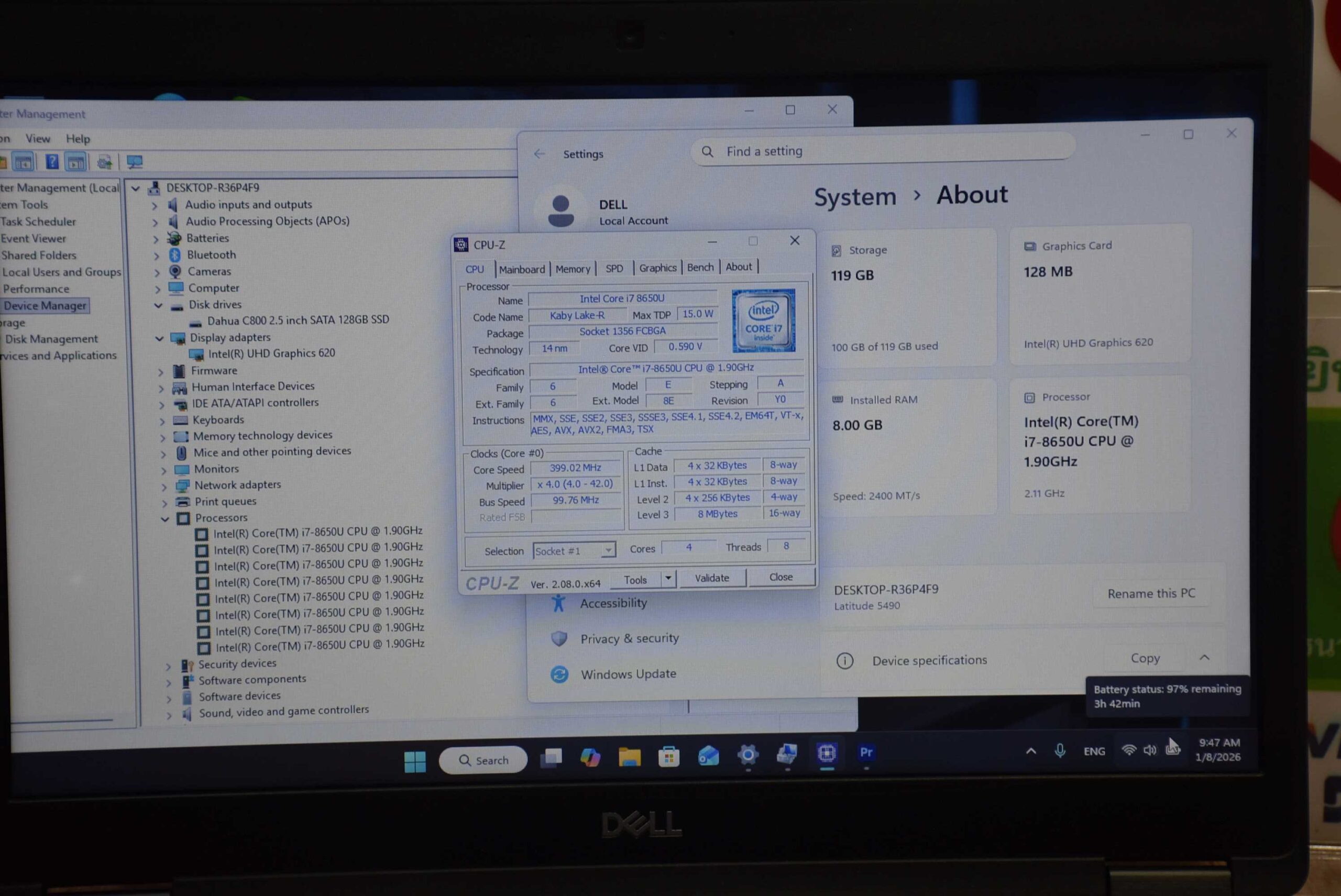Viewport: 1341px width, 896px height.
Task: Click the microphone icon in the system tray
Action: click(x=1060, y=750)
